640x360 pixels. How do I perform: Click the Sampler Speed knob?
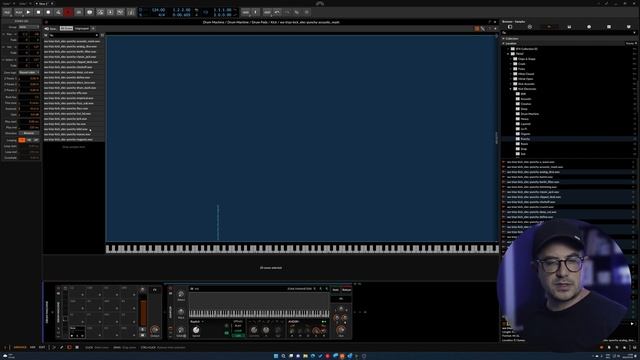tap(196, 330)
